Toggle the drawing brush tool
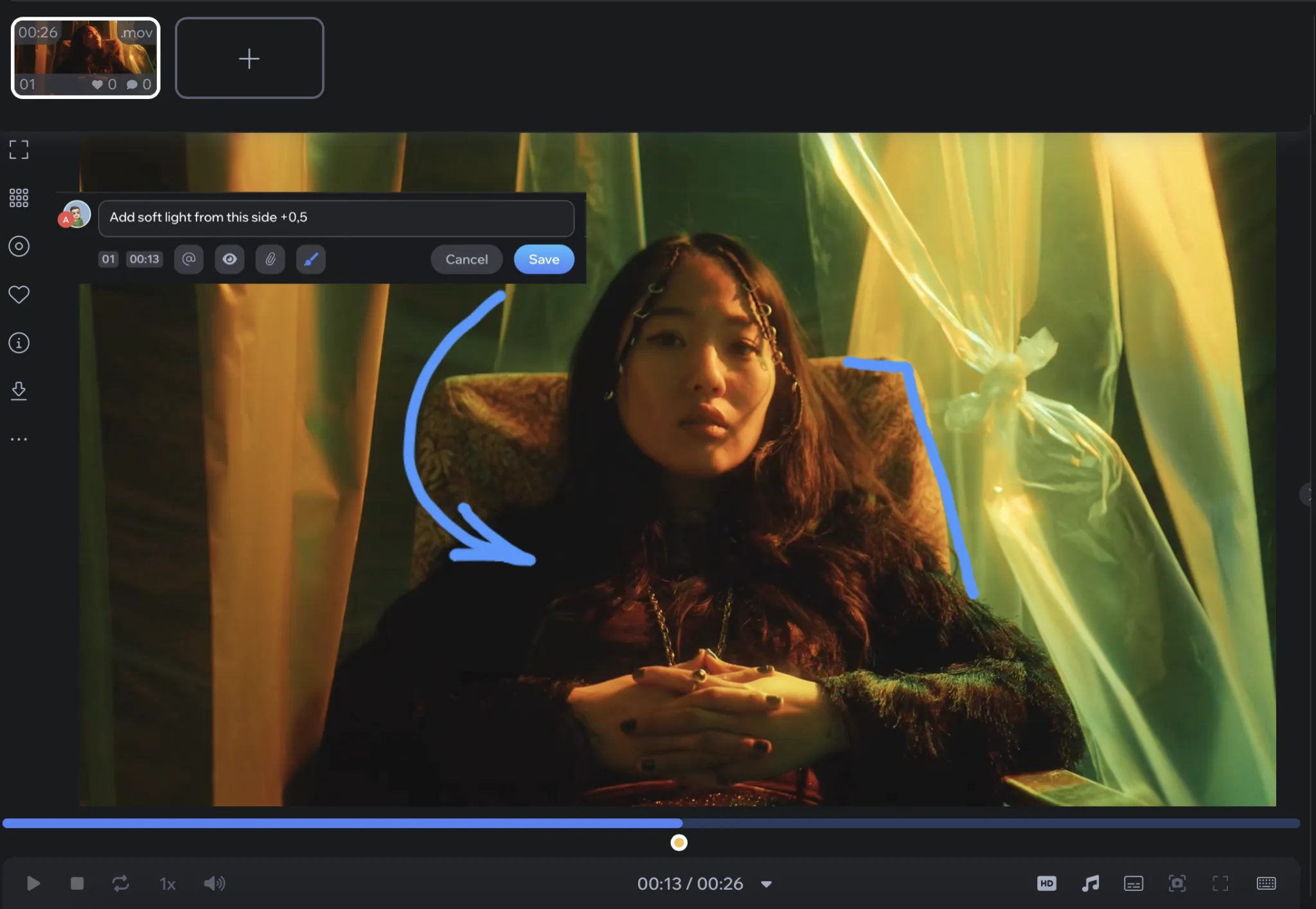Image resolution: width=1316 pixels, height=909 pixels. 310,259
